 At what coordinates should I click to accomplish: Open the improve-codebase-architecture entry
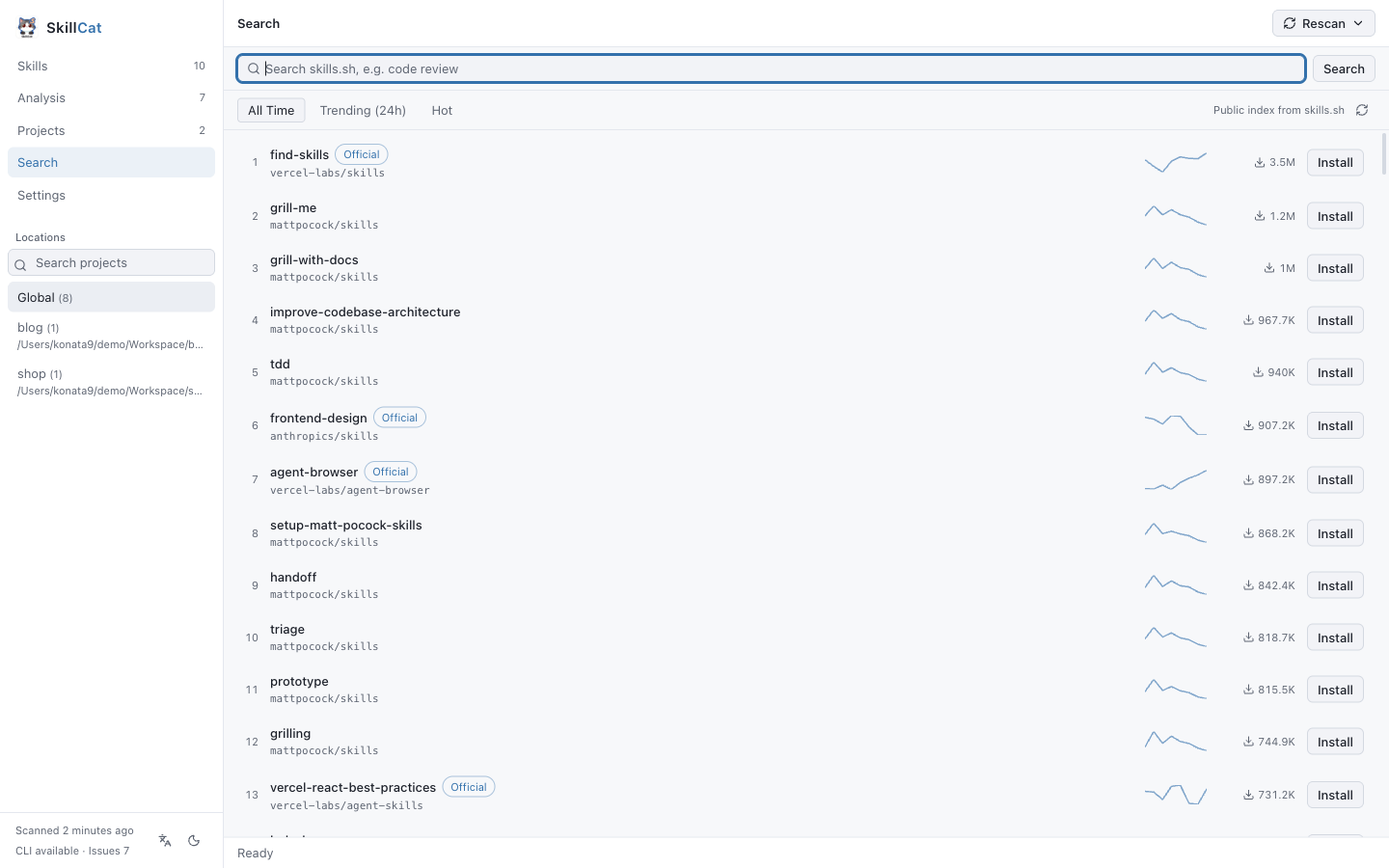coord(365,312)
